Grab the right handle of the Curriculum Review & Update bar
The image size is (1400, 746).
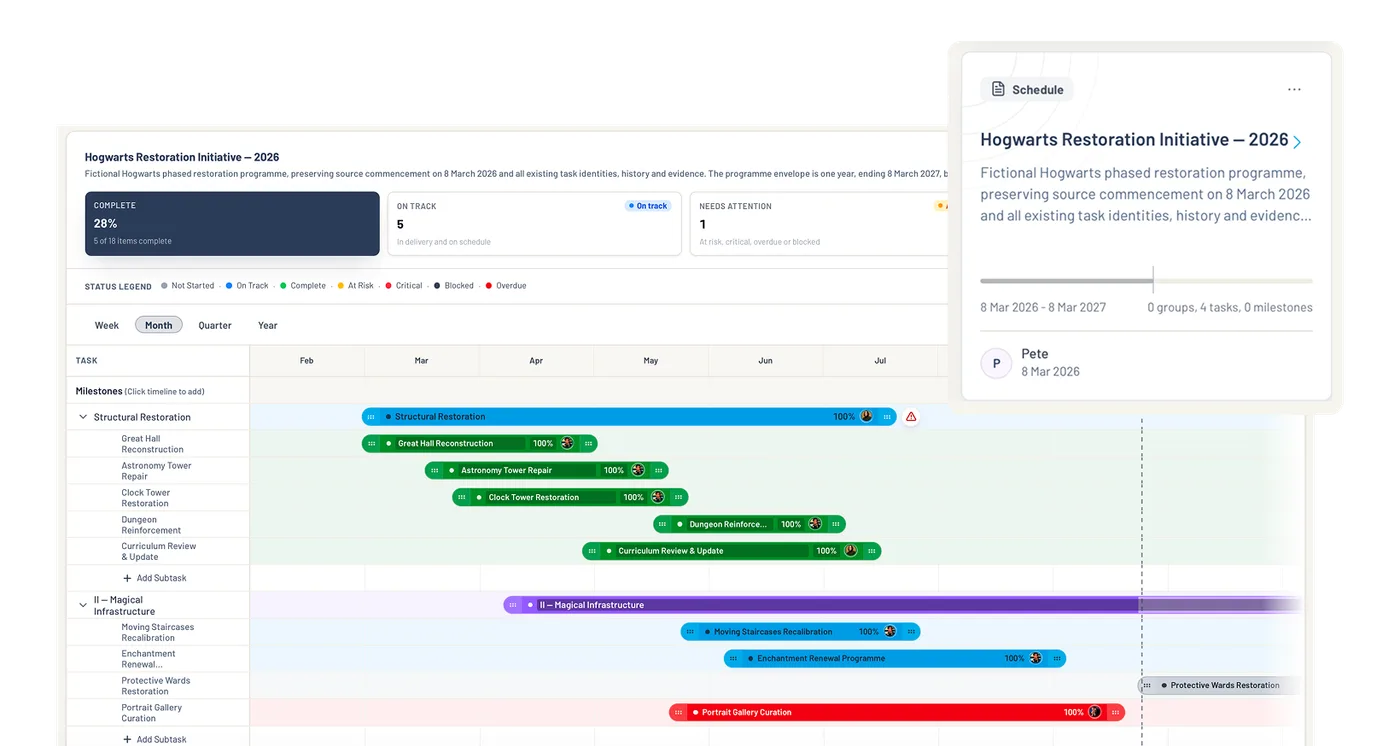click(x=871, y=551)
